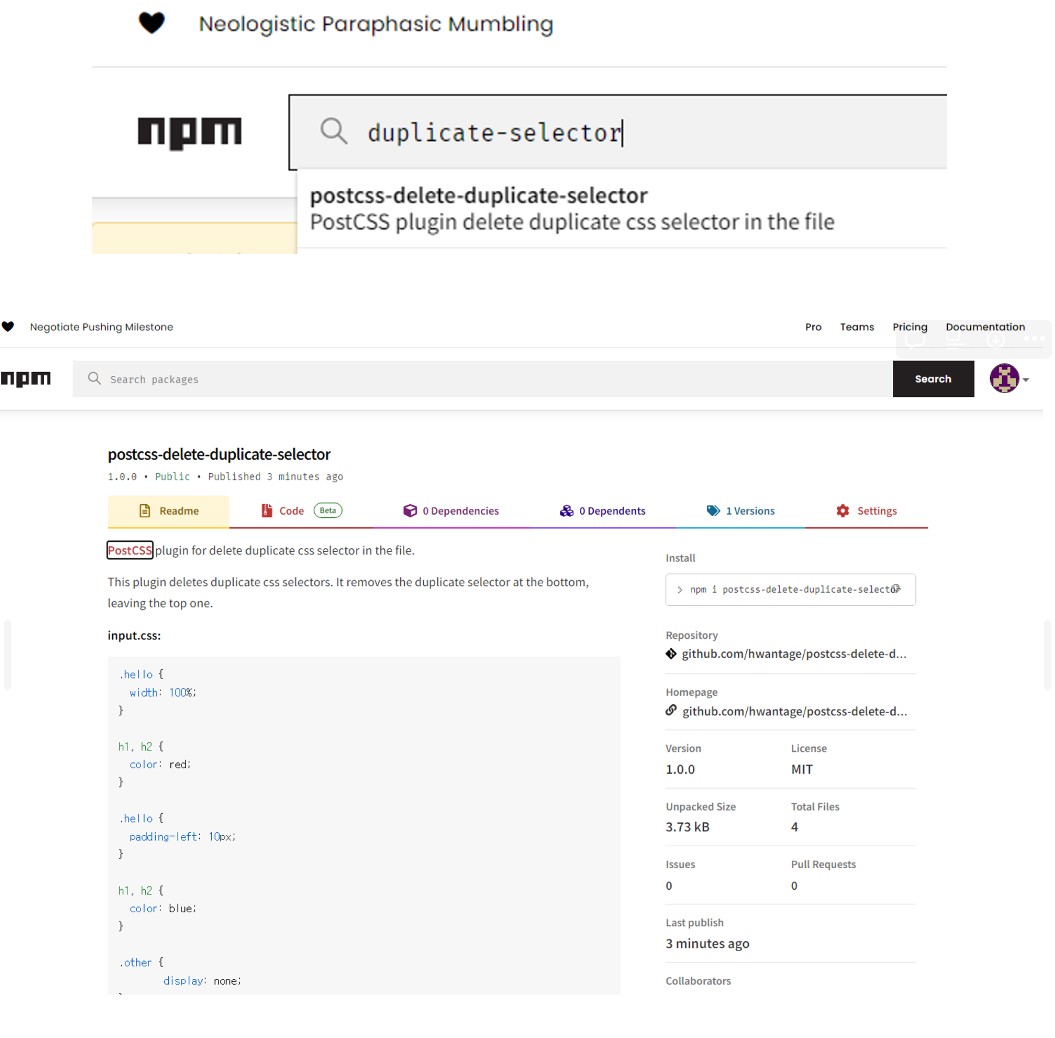1055x1038 pixels.
Task: Open the 1 Versions tab
Action: (x=741, y=511)
